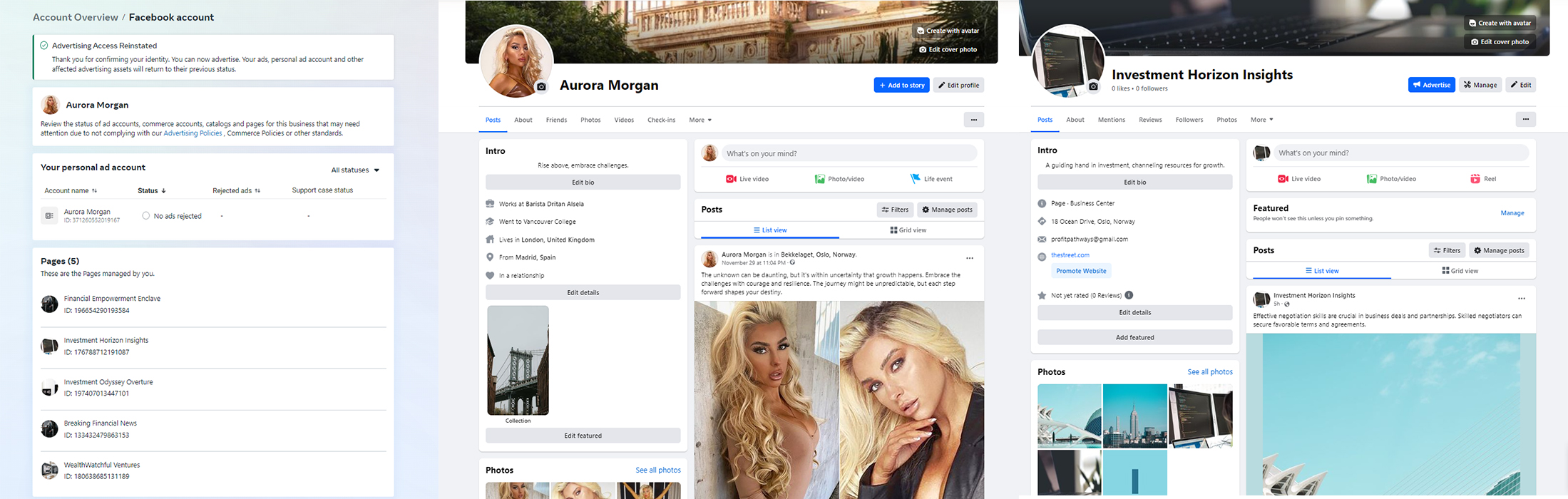Create a Reel on the page

pos(1483,179)
